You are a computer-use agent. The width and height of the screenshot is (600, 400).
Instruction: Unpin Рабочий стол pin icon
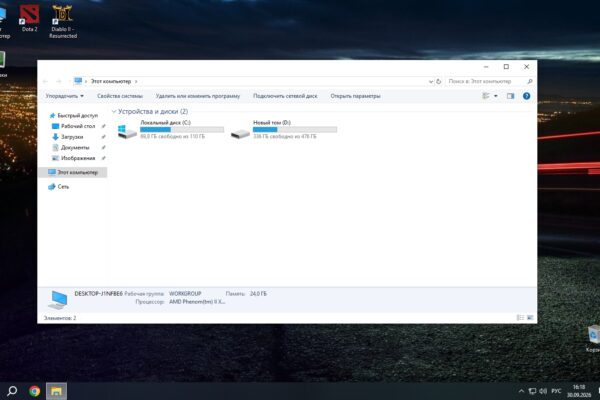(103, 126)
